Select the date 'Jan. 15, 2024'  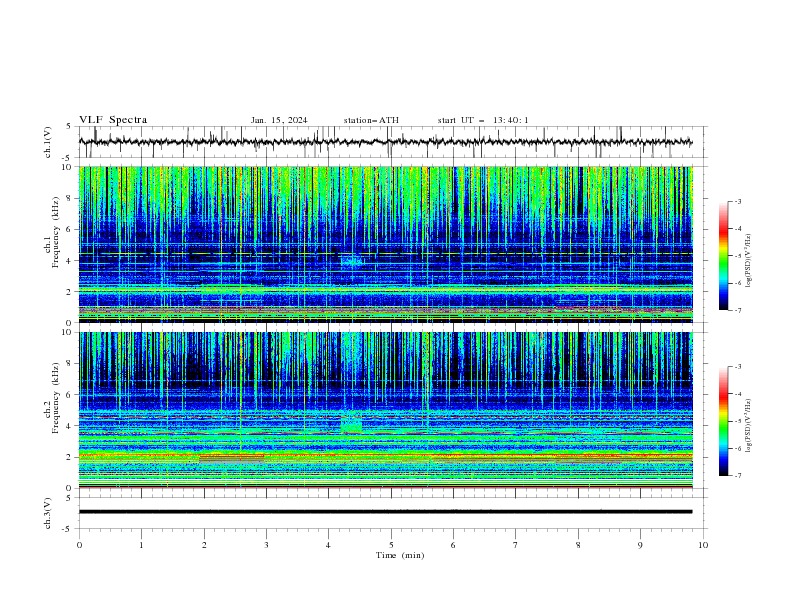point(279,120)
